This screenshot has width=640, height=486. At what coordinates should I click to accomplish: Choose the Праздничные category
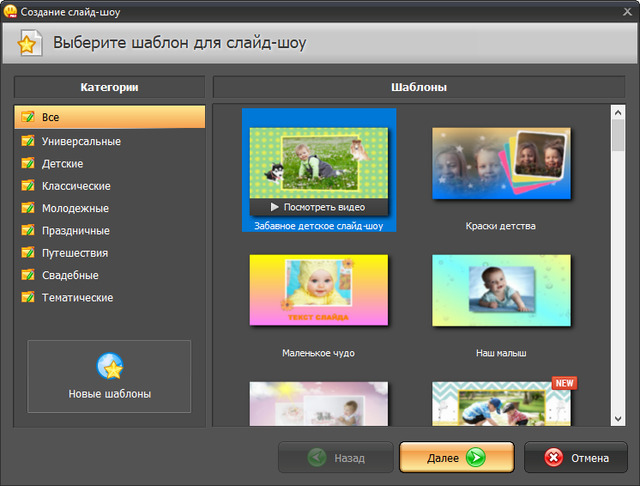(76, 230)
